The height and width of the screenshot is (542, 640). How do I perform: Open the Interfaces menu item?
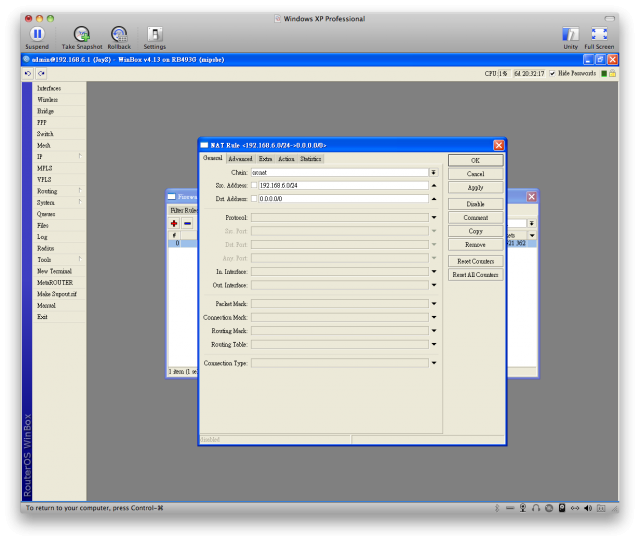point(59,88)
